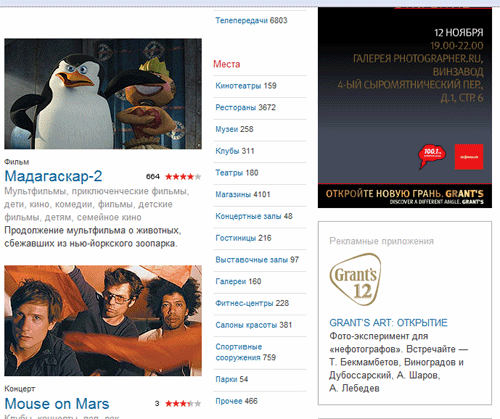This screenshot has height=419, width=500.
Task: Click the Madagascar penguins film thumbnail
Action: (103, 94)
